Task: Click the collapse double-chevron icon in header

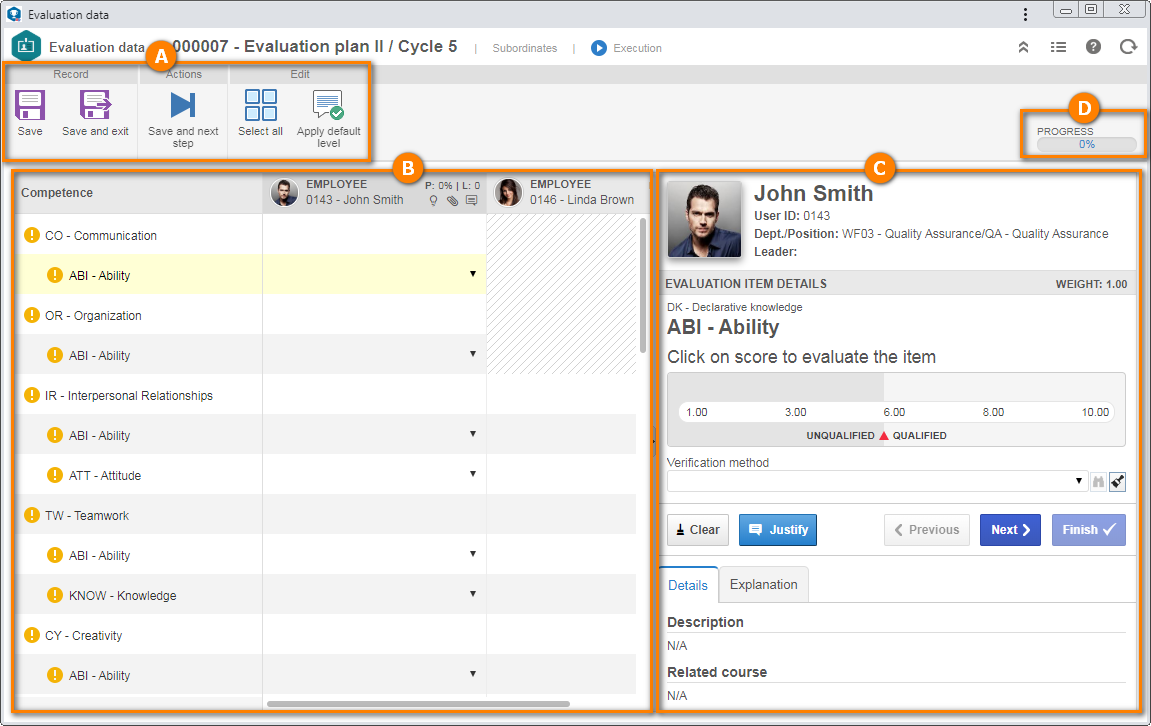Action: 1023,48
